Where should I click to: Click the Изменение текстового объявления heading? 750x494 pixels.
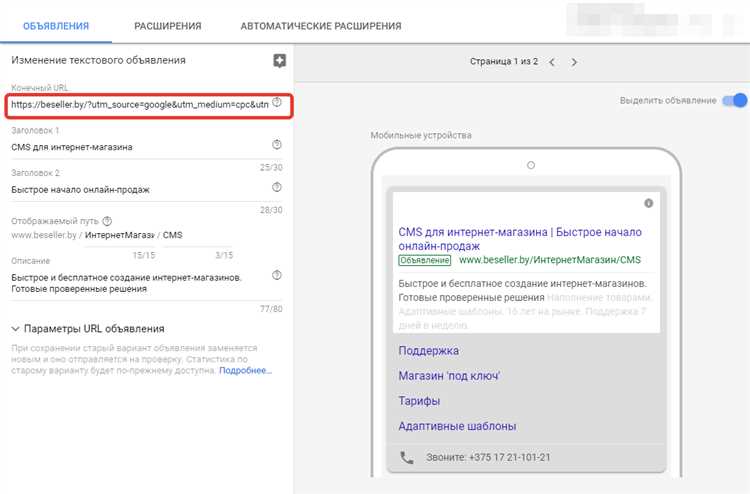98,60
